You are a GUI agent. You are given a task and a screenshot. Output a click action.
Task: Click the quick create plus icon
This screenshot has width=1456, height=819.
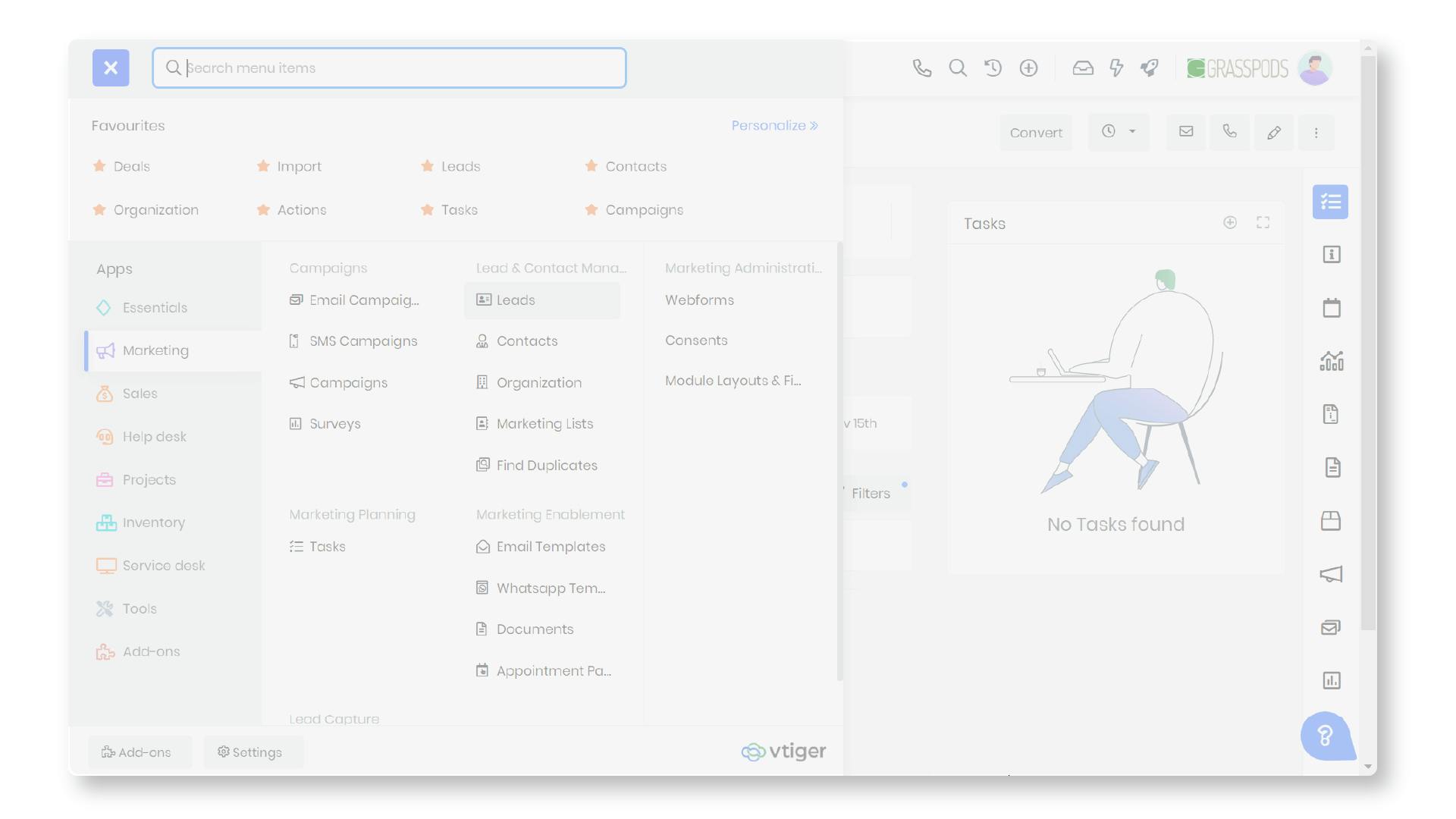pos(1028,68)
